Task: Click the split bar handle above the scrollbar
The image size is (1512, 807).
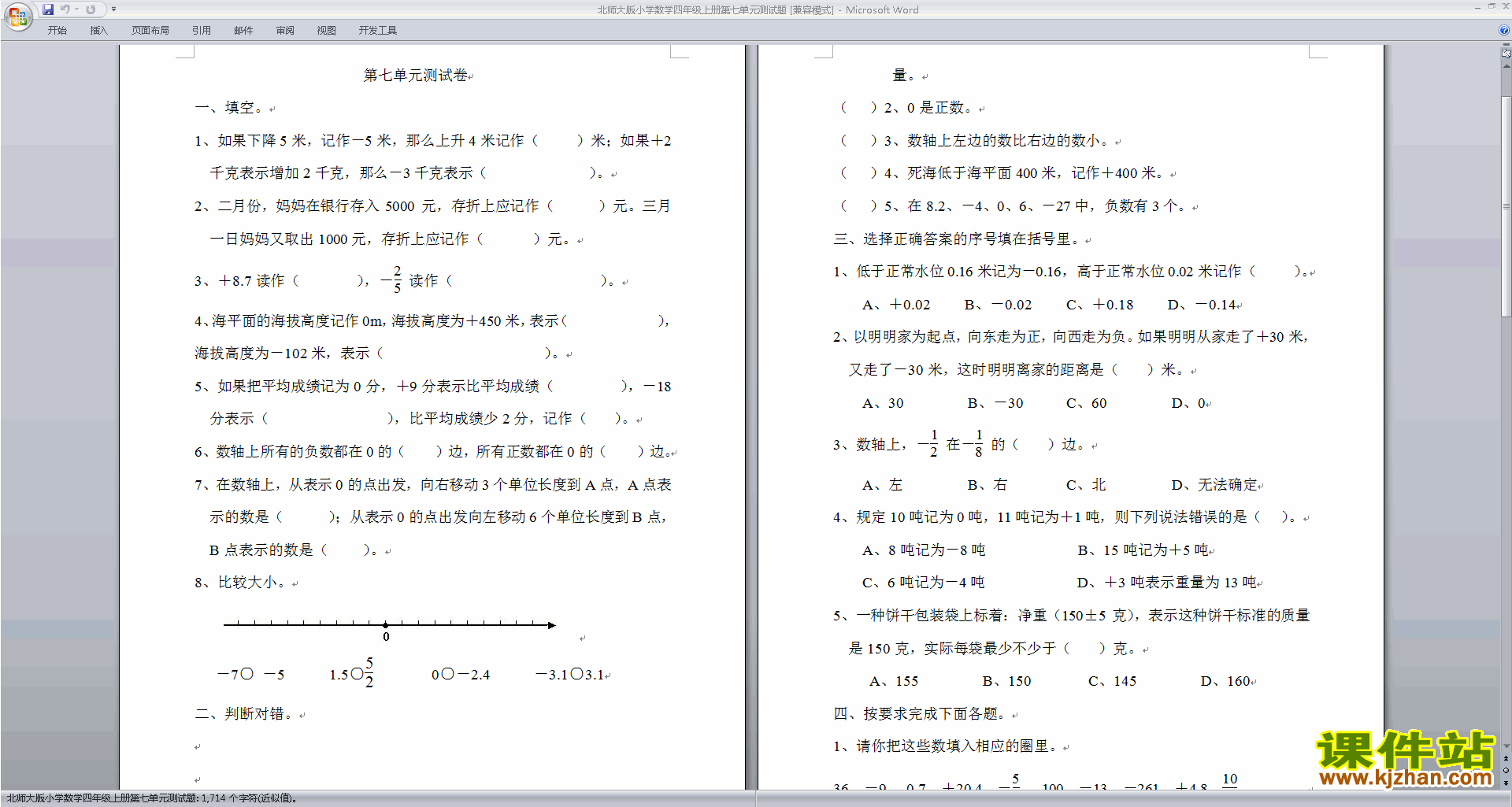Action: [x=1506, y=46]
